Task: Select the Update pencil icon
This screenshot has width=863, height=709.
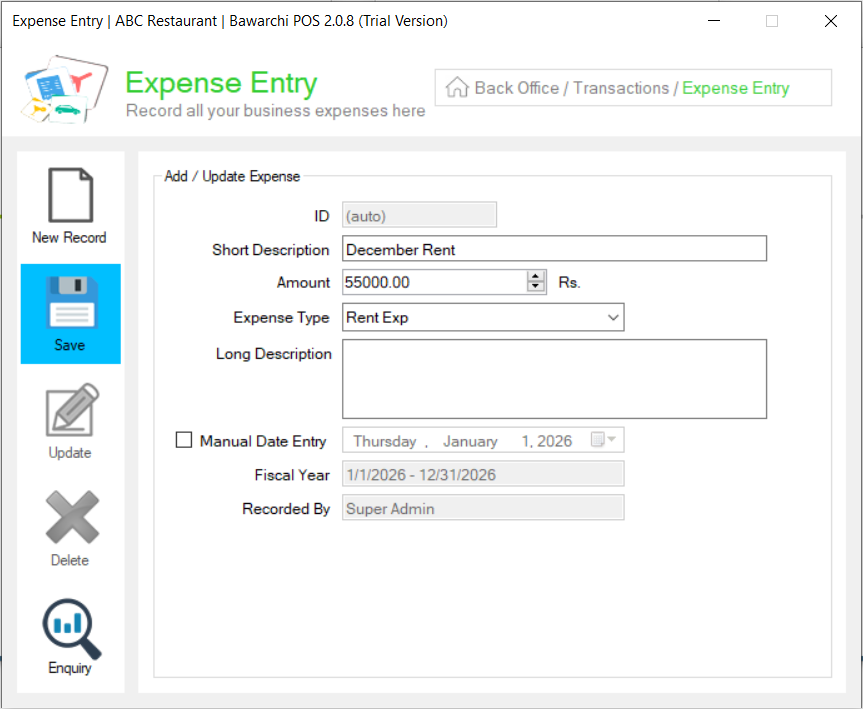Action: click(x=70, y=412)
